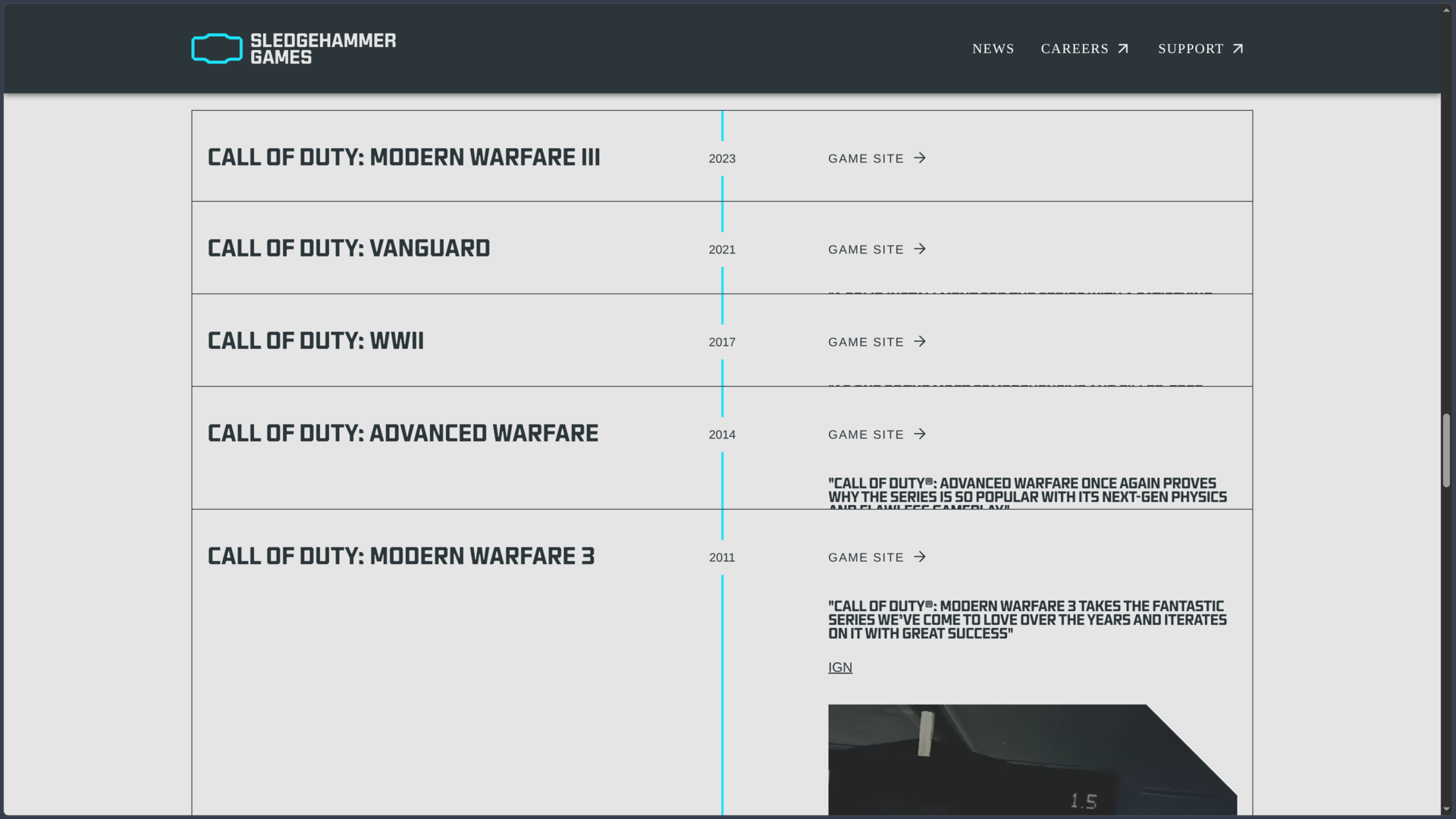1456x819 pixels.
Task: Click arrow icon beside Vanguard Game Site
Action: [920, 249]
